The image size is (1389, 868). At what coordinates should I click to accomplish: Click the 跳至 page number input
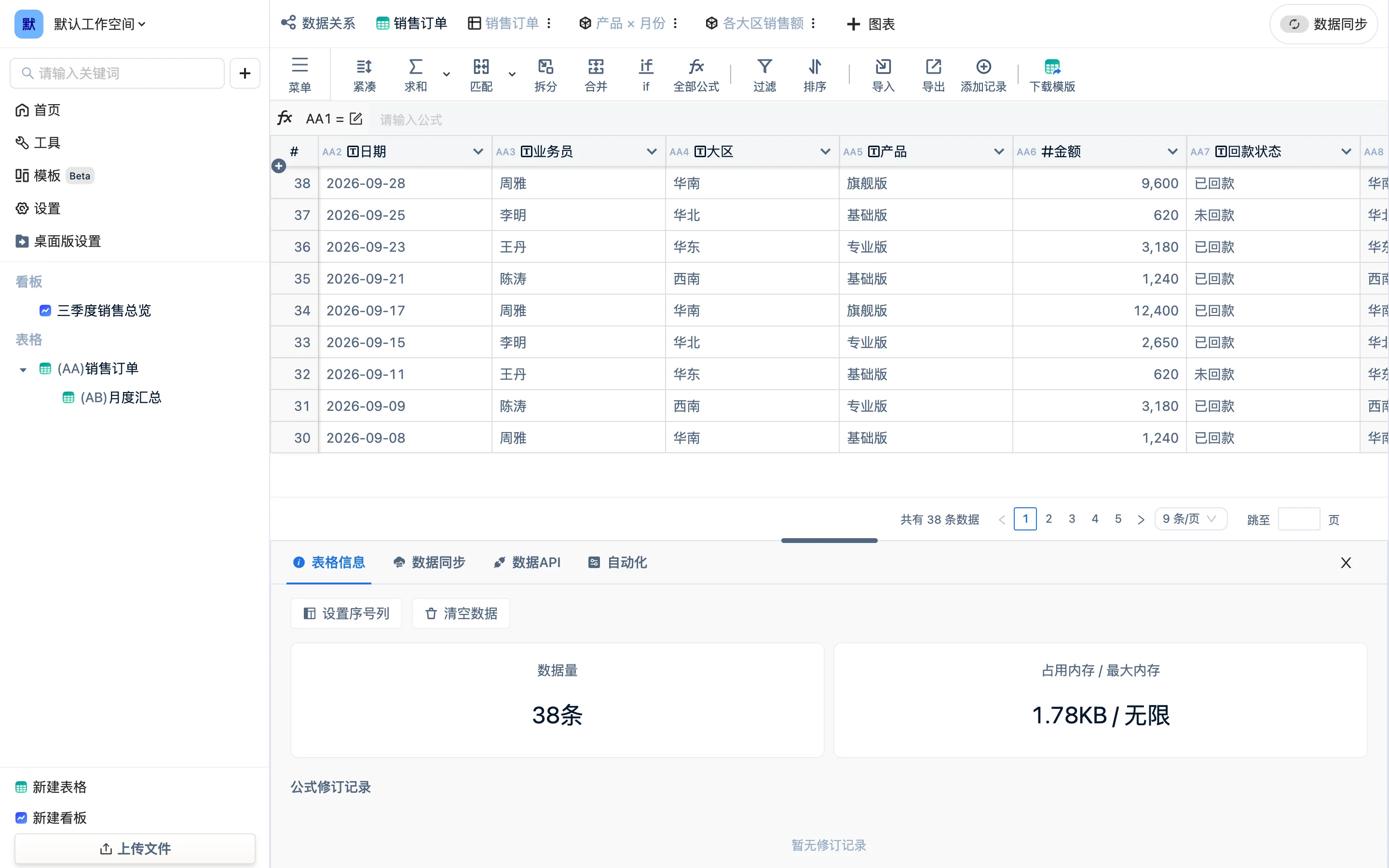[x=1299, y=519]
